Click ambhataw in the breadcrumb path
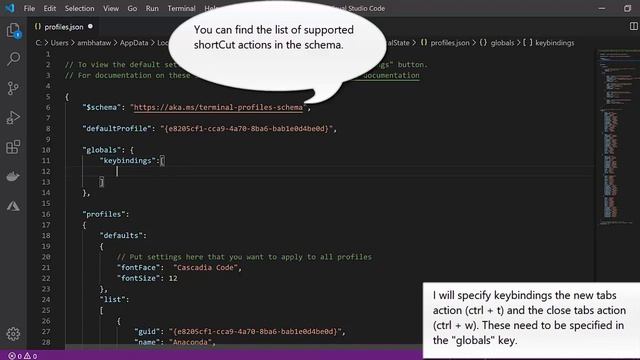Viewport: 640px width, 360px height. click(94, 43)
